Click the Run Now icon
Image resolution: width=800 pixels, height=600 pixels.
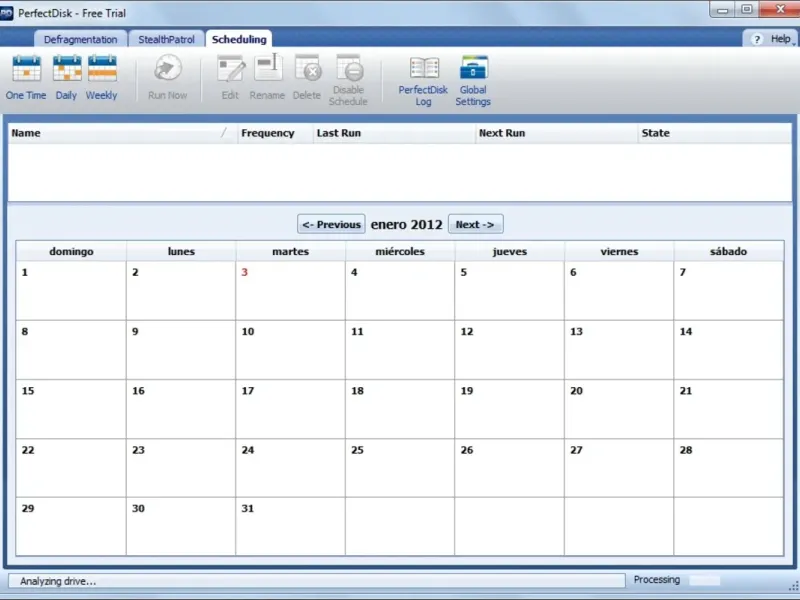pyautogui.click(x=167, y=78)
